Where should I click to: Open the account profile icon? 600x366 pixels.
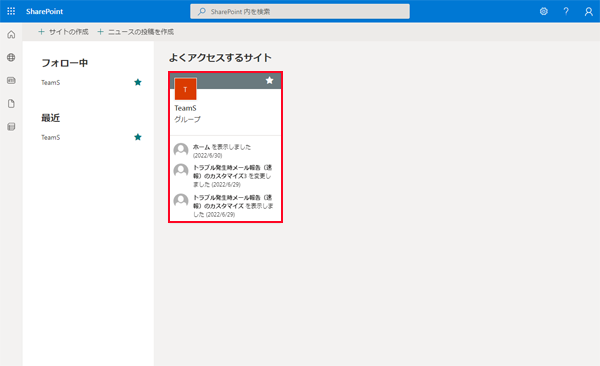tap(589, 11)
